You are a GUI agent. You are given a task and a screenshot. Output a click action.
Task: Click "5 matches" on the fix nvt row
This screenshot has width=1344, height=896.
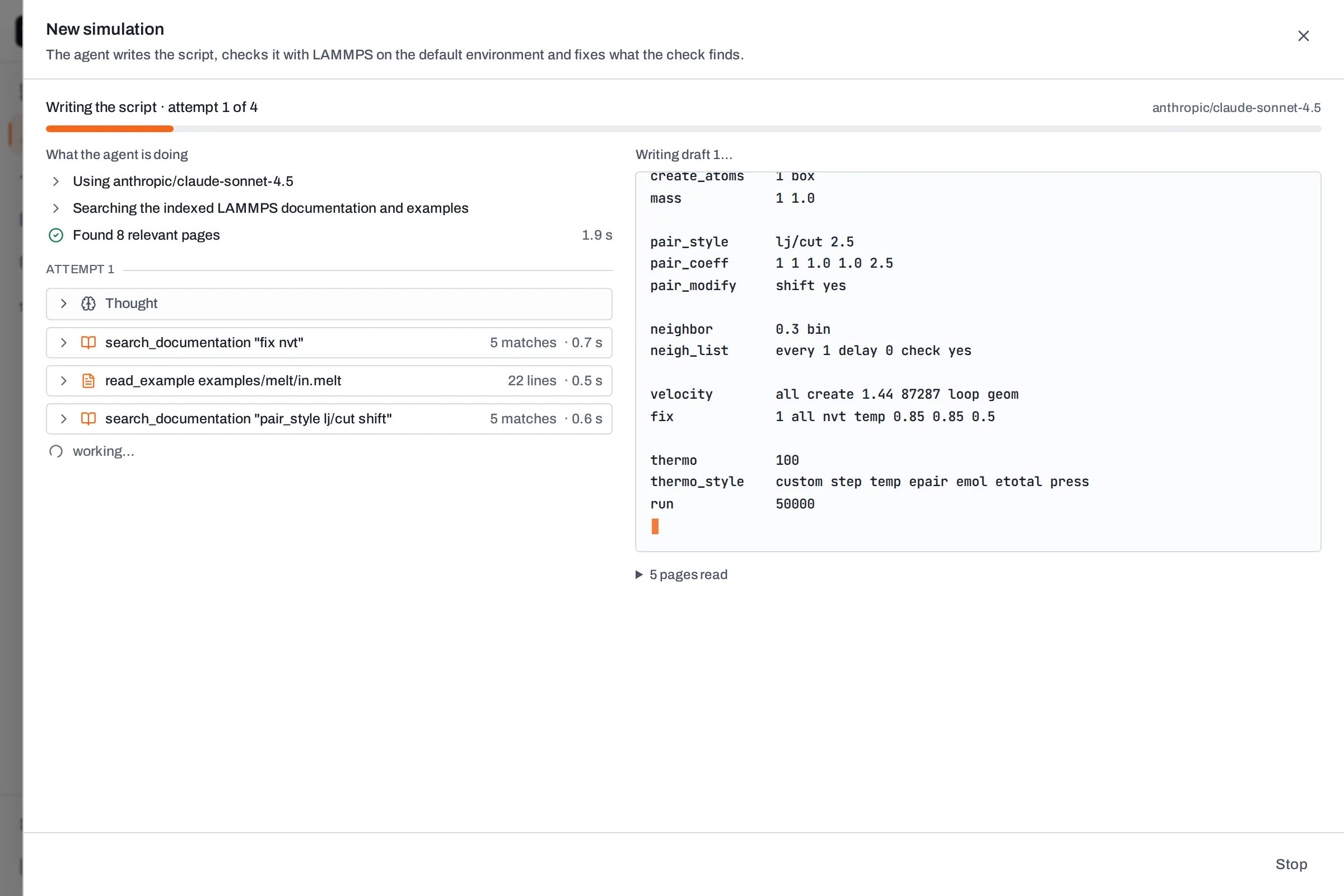click(x=523, y=342)
